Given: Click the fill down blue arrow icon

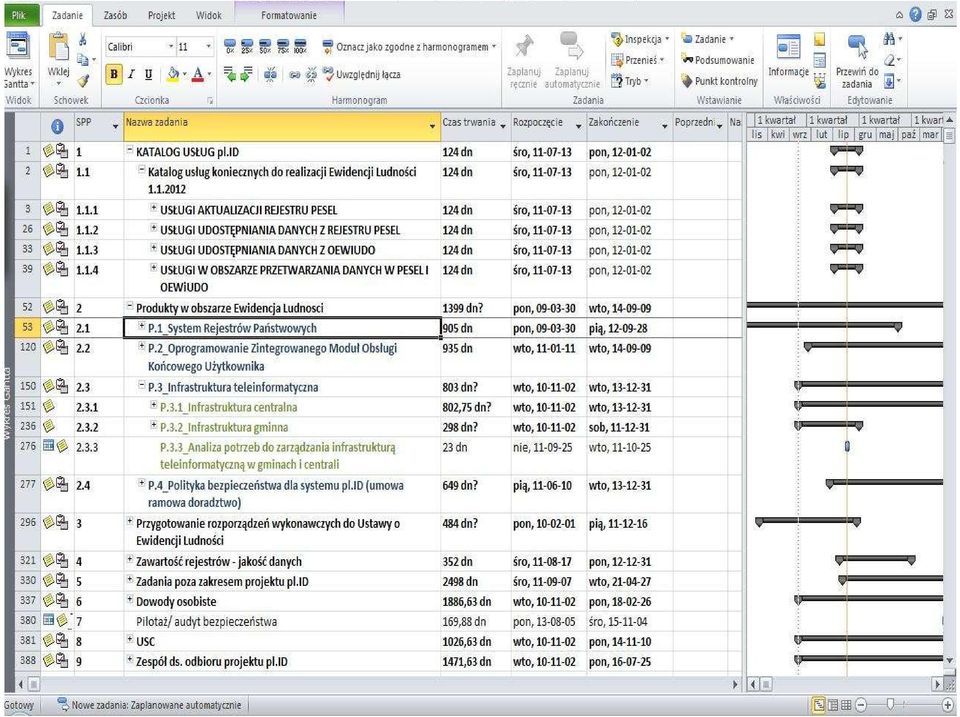Looking at the screenshot, I should 890,80.
